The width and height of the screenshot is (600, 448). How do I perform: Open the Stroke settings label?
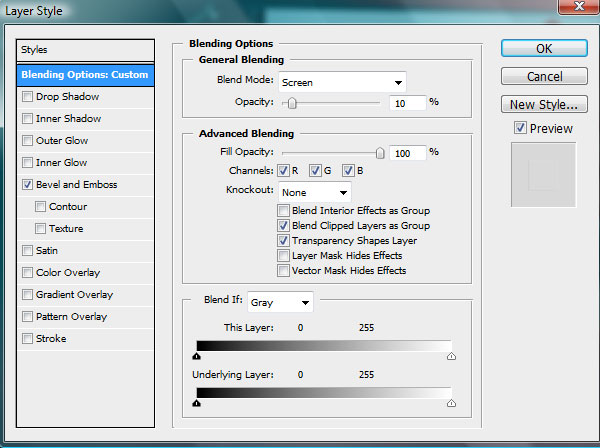(x=51, y=339)
